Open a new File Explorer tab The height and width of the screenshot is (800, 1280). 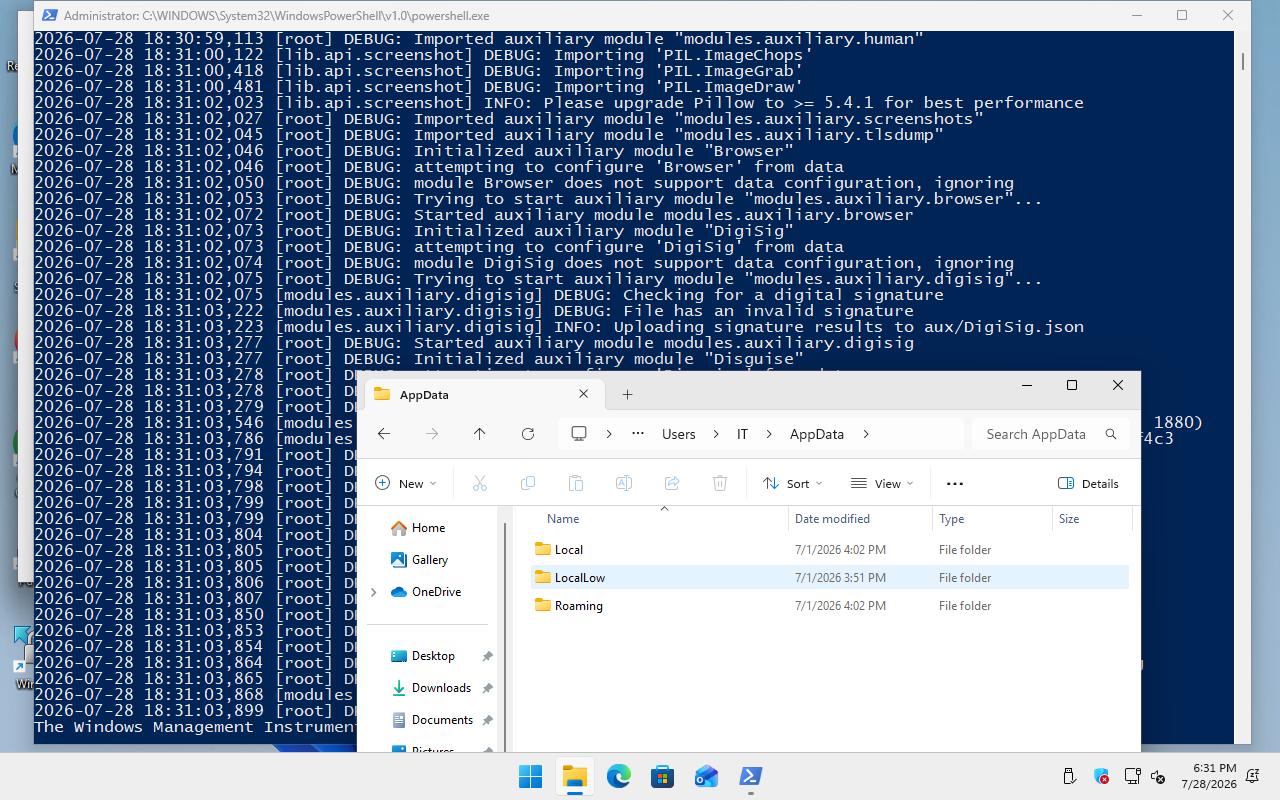(627, 394)
